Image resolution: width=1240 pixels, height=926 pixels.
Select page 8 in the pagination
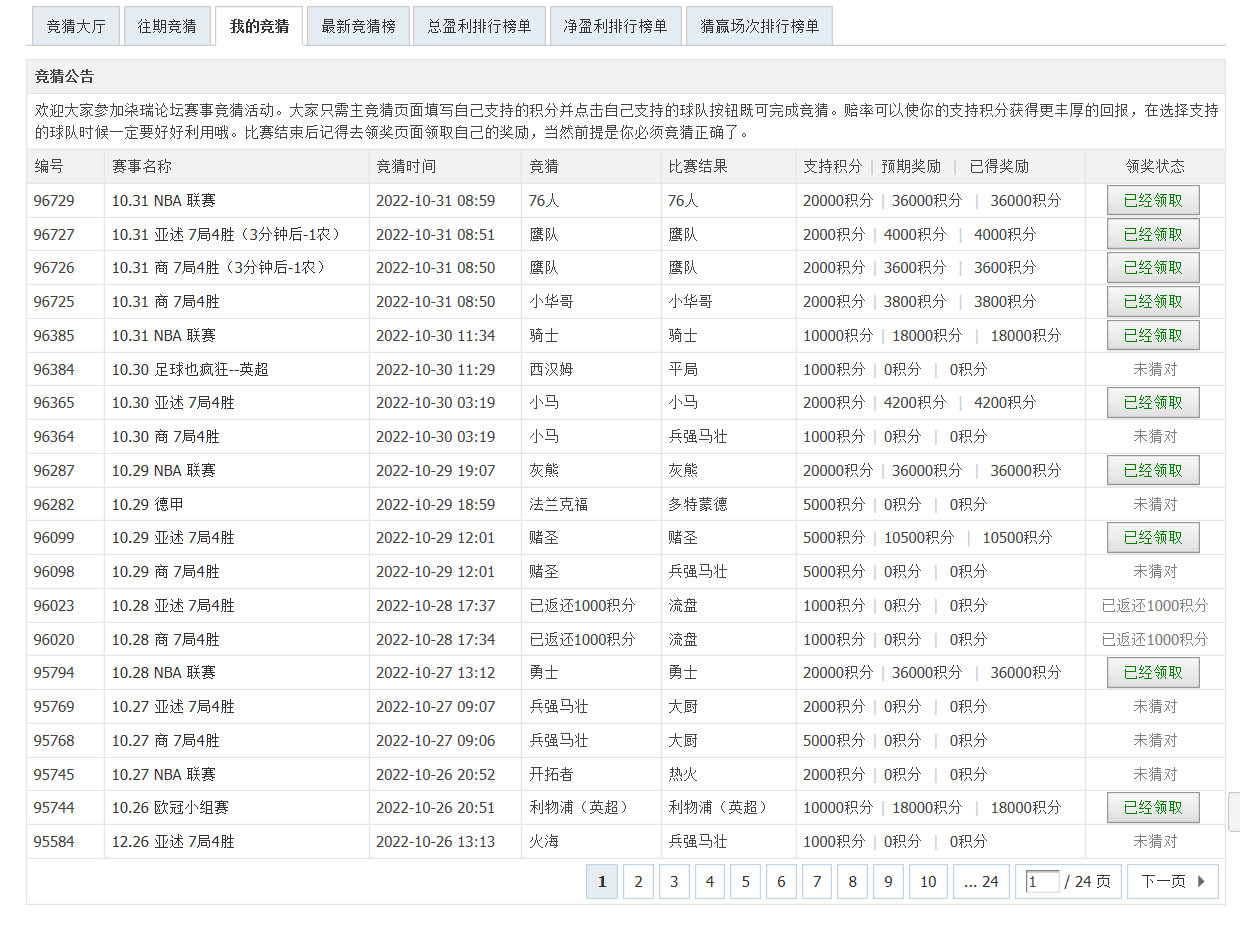852,882
